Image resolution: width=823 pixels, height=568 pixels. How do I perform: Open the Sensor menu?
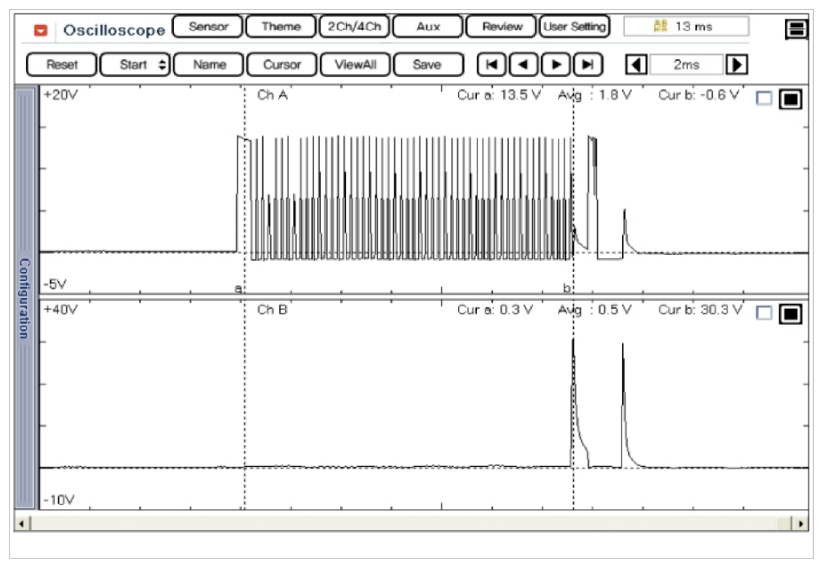pos(207,27)
